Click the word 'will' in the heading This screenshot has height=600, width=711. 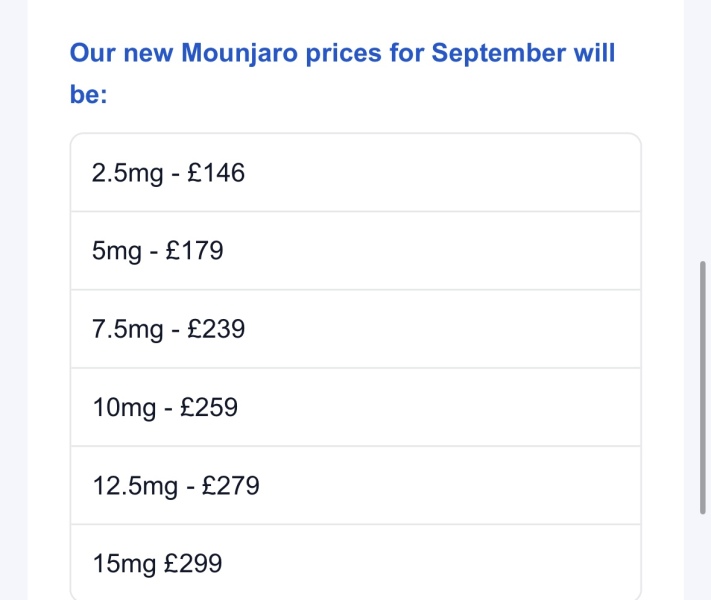pyautogui.click(x=594, y=53)
